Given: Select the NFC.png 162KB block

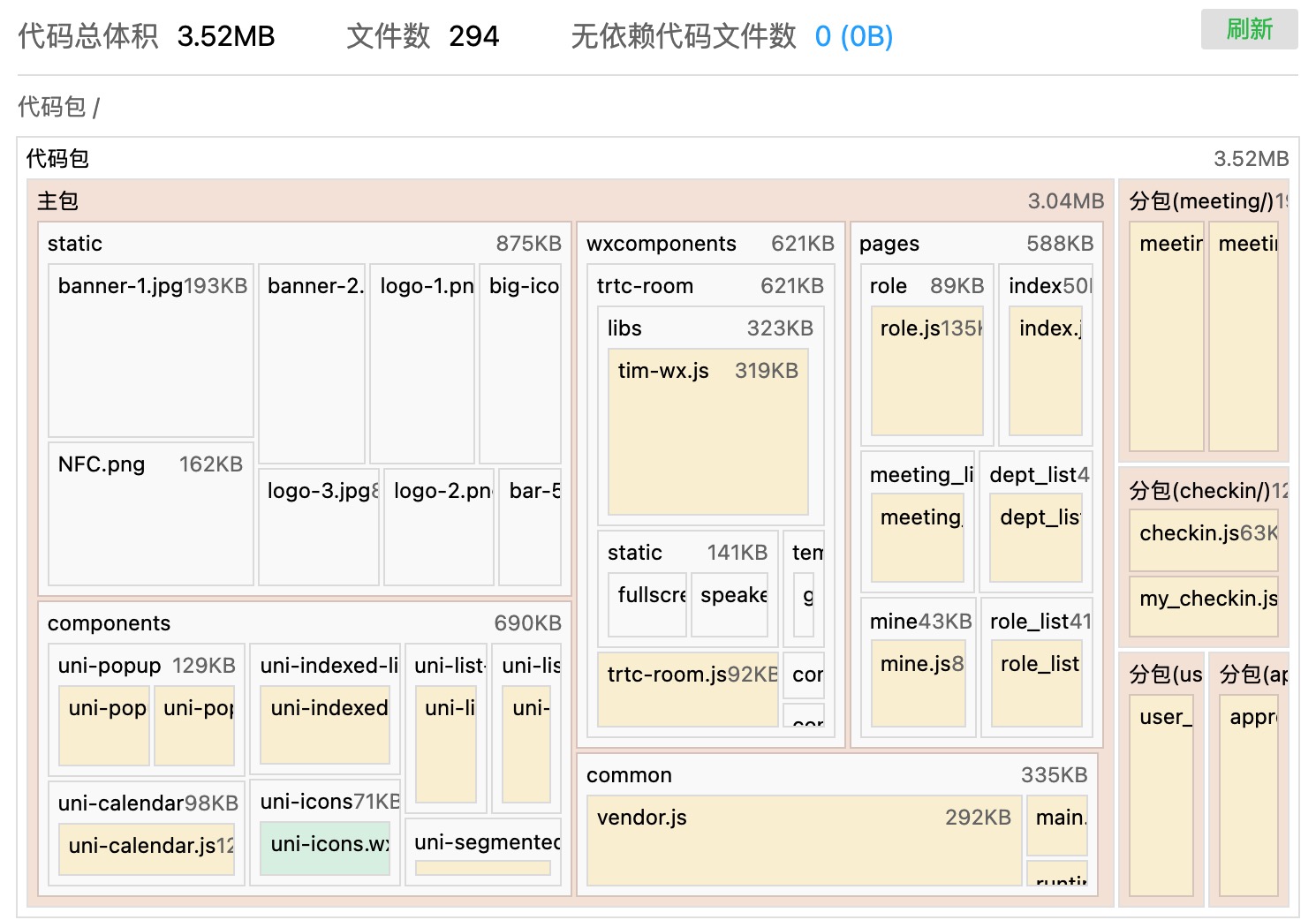Looking at the screenshot, I should (151, 514).
